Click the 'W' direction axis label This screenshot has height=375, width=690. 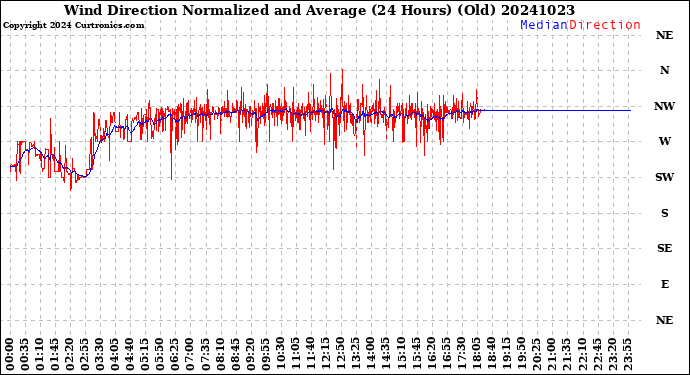664,141
